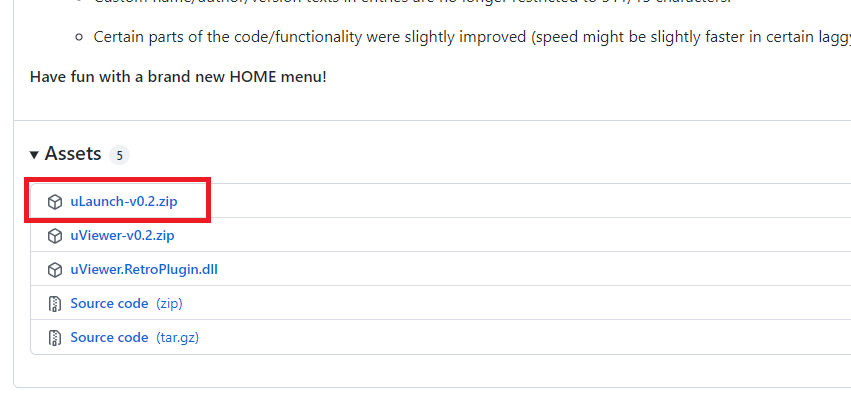This screenshot has width=851, height=420.
Task: Click the 'Have fun with a brand new HOME menu!' text
Action: coord(178,77)
